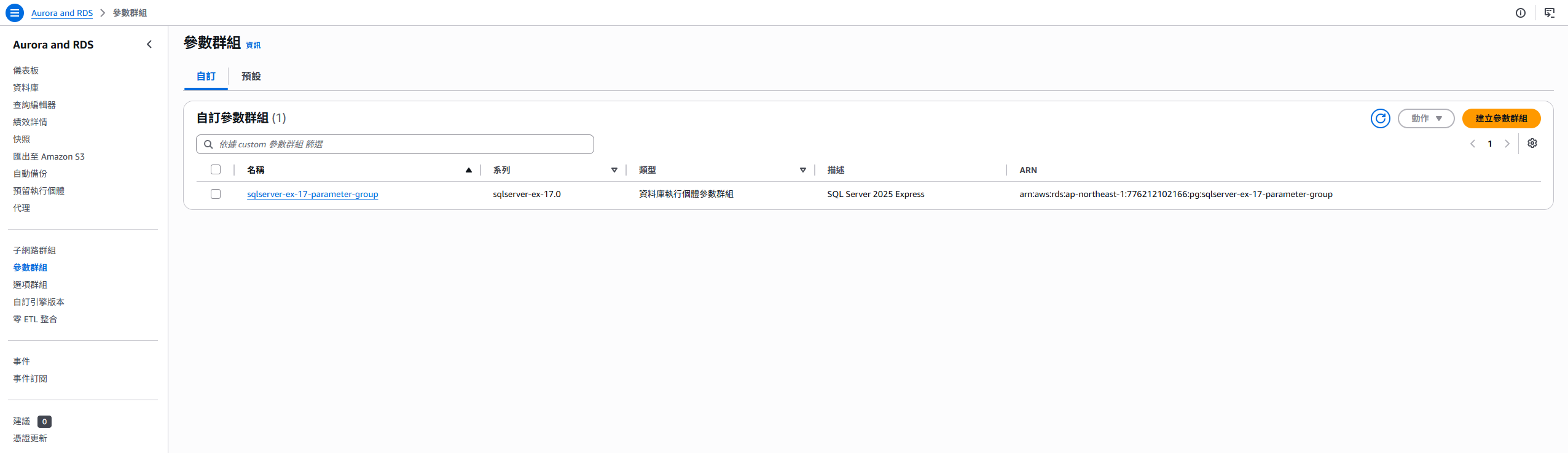Sort by the 類型 column arrow
The image size is (1568, 453).
pos(803,170)
